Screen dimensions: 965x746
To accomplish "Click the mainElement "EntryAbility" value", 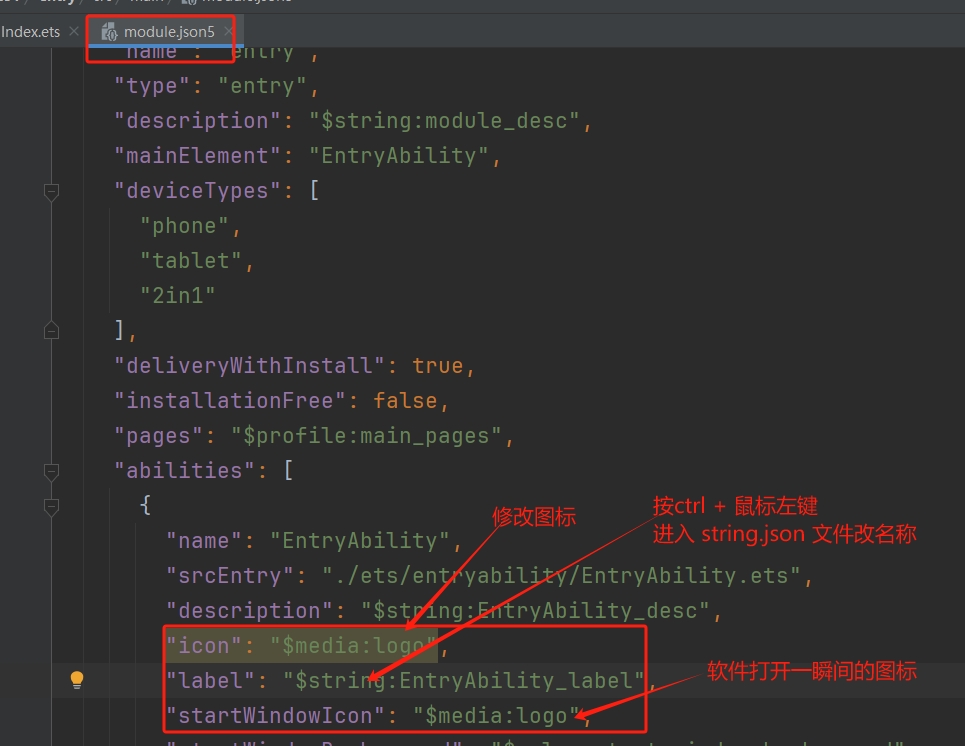I will 397,156.
